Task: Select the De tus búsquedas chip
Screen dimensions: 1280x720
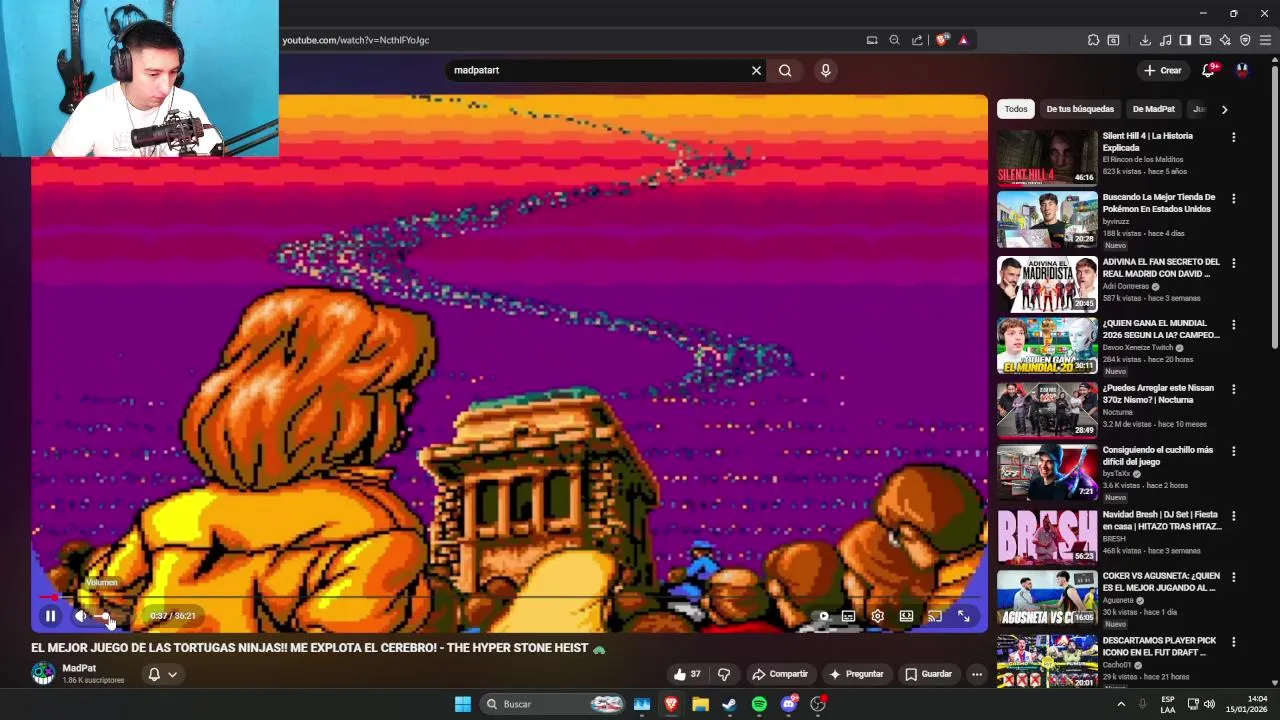Action: [1080, 109]
